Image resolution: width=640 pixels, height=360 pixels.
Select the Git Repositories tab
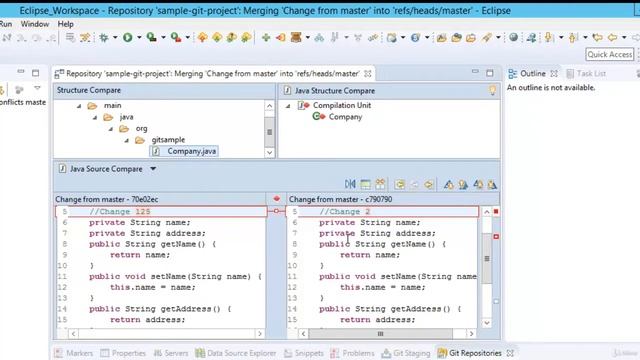(475, 353)
